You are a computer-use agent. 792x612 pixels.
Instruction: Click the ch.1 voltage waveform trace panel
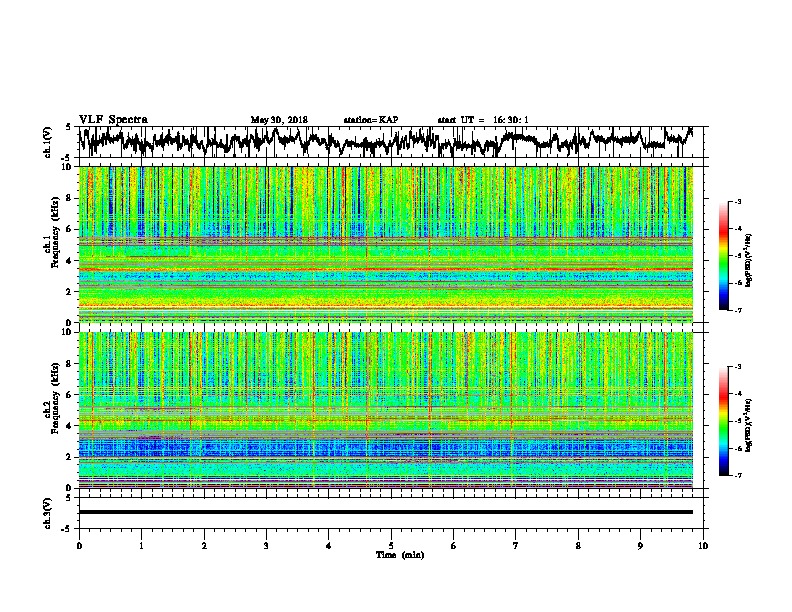pyautogui.click(x=393, y=142)
